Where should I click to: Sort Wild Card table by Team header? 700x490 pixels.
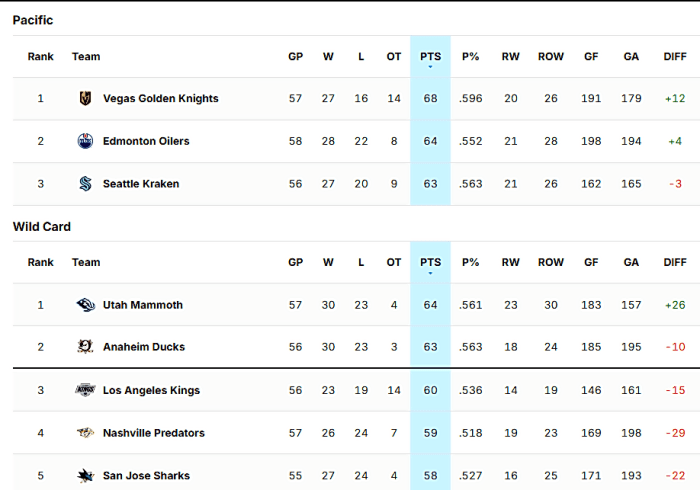tap(86, 262)
